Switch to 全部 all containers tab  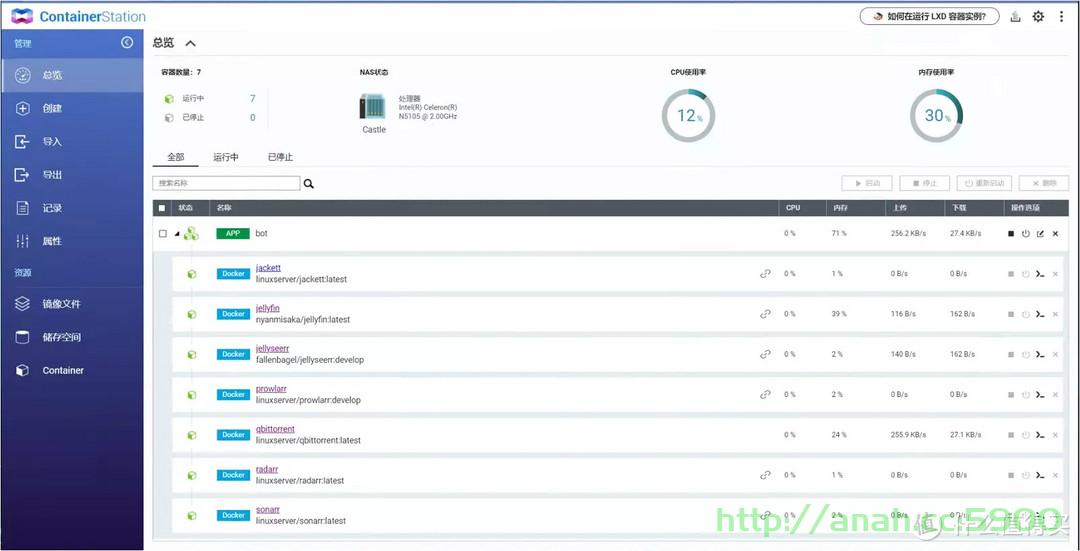coord(176,157)
